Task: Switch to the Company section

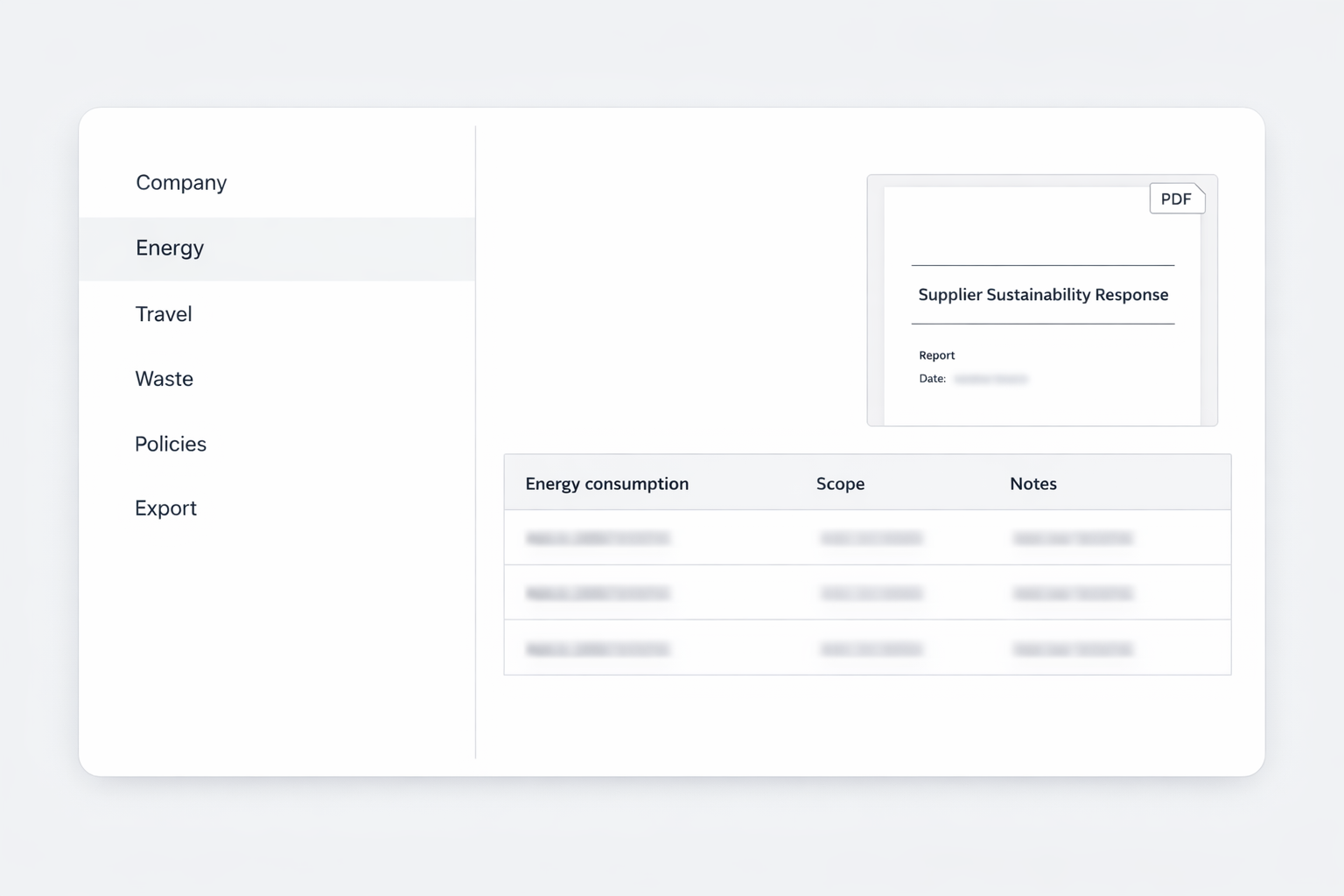Action: (181, 182)
